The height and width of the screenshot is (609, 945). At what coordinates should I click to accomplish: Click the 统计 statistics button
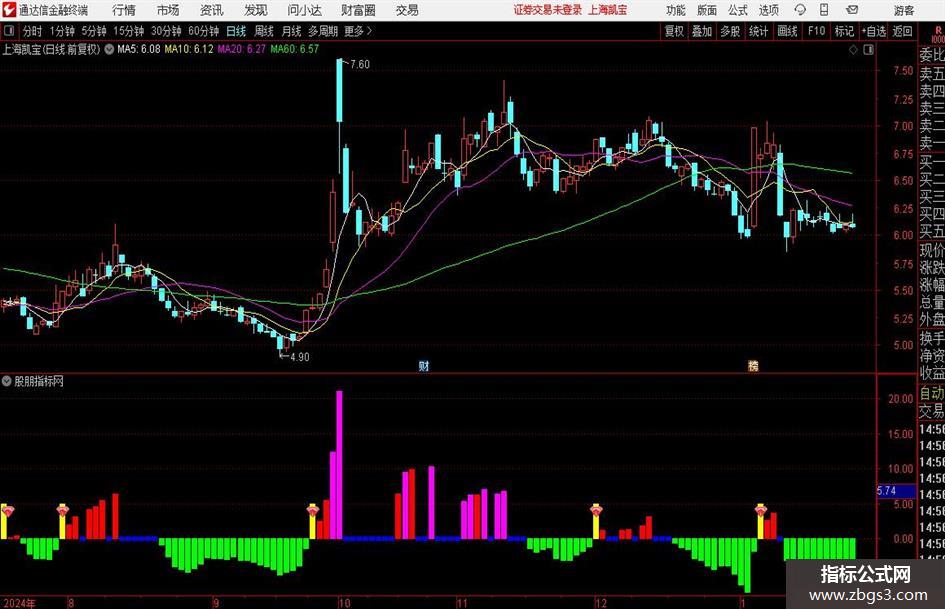click(x=758, y=31)
